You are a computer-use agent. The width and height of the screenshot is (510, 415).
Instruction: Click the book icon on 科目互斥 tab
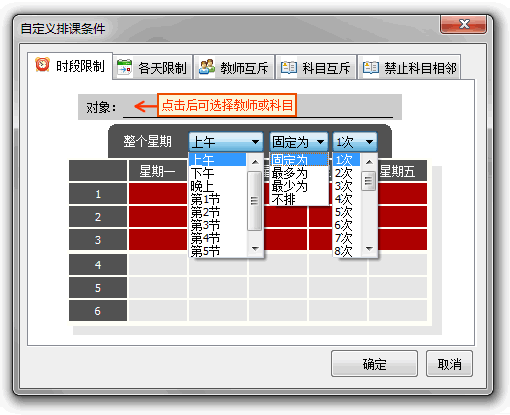pyautogui.click(x=289, y=68)
